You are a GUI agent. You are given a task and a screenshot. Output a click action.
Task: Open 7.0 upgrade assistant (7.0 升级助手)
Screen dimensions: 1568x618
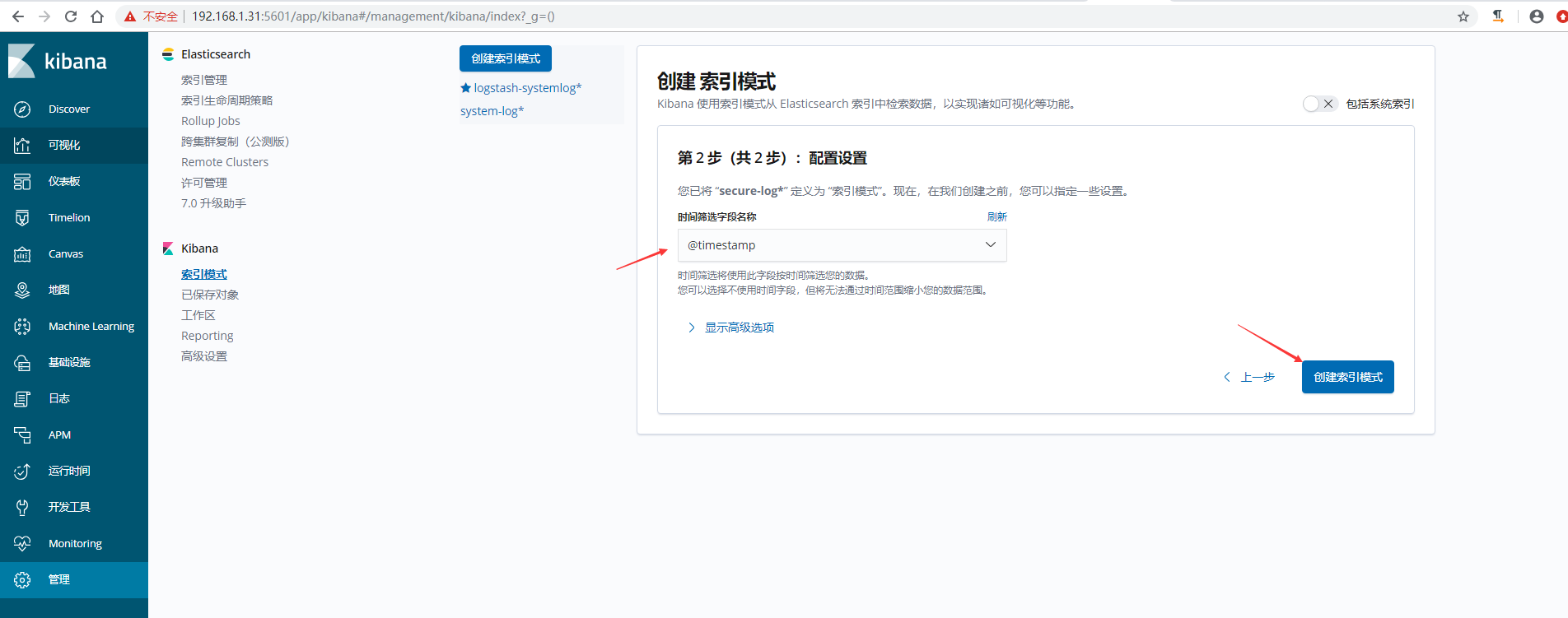click(x=213, y=203)
